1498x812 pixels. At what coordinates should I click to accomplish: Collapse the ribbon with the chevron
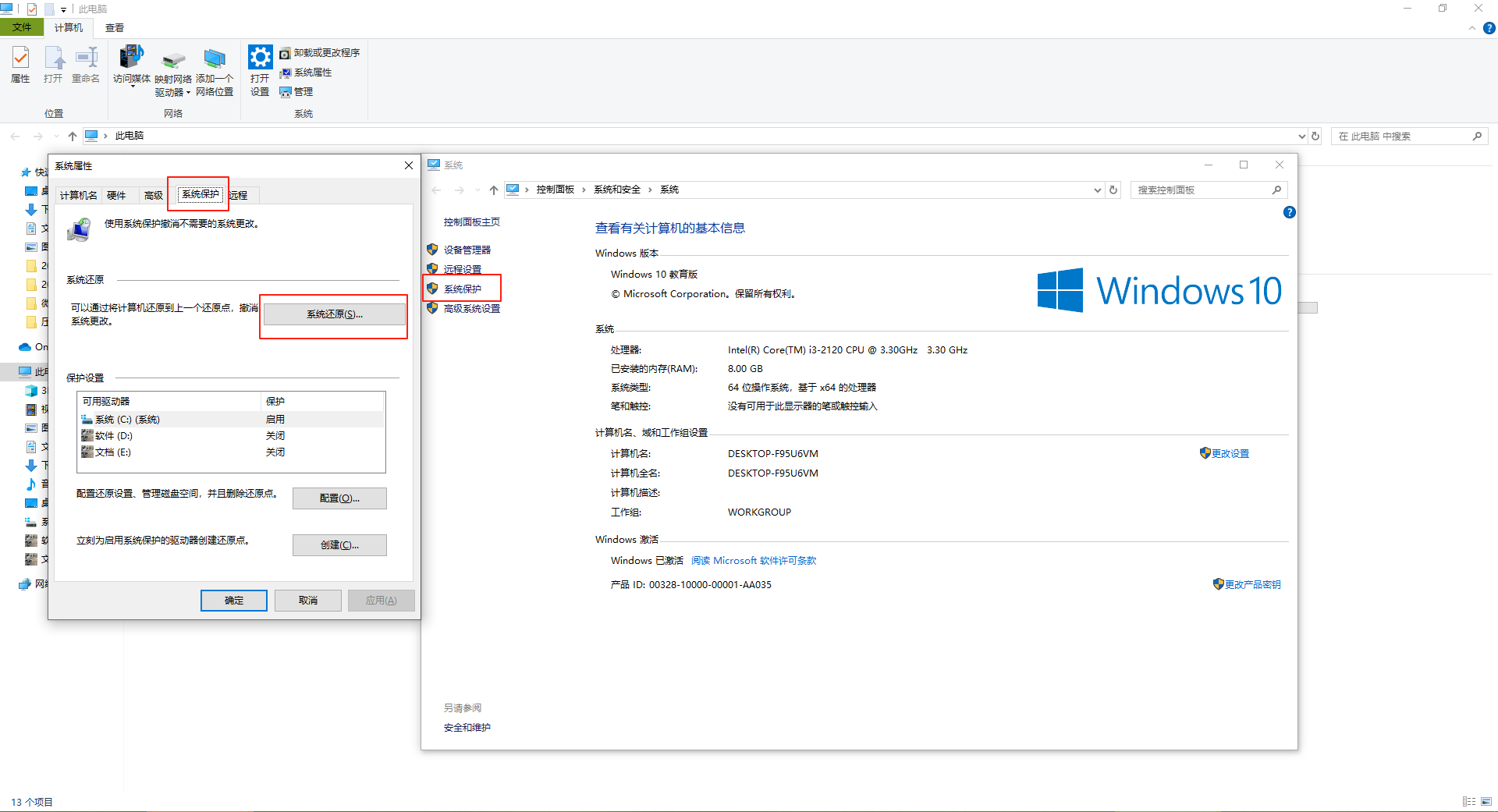pyautogui.click(x=1472, y=28)
